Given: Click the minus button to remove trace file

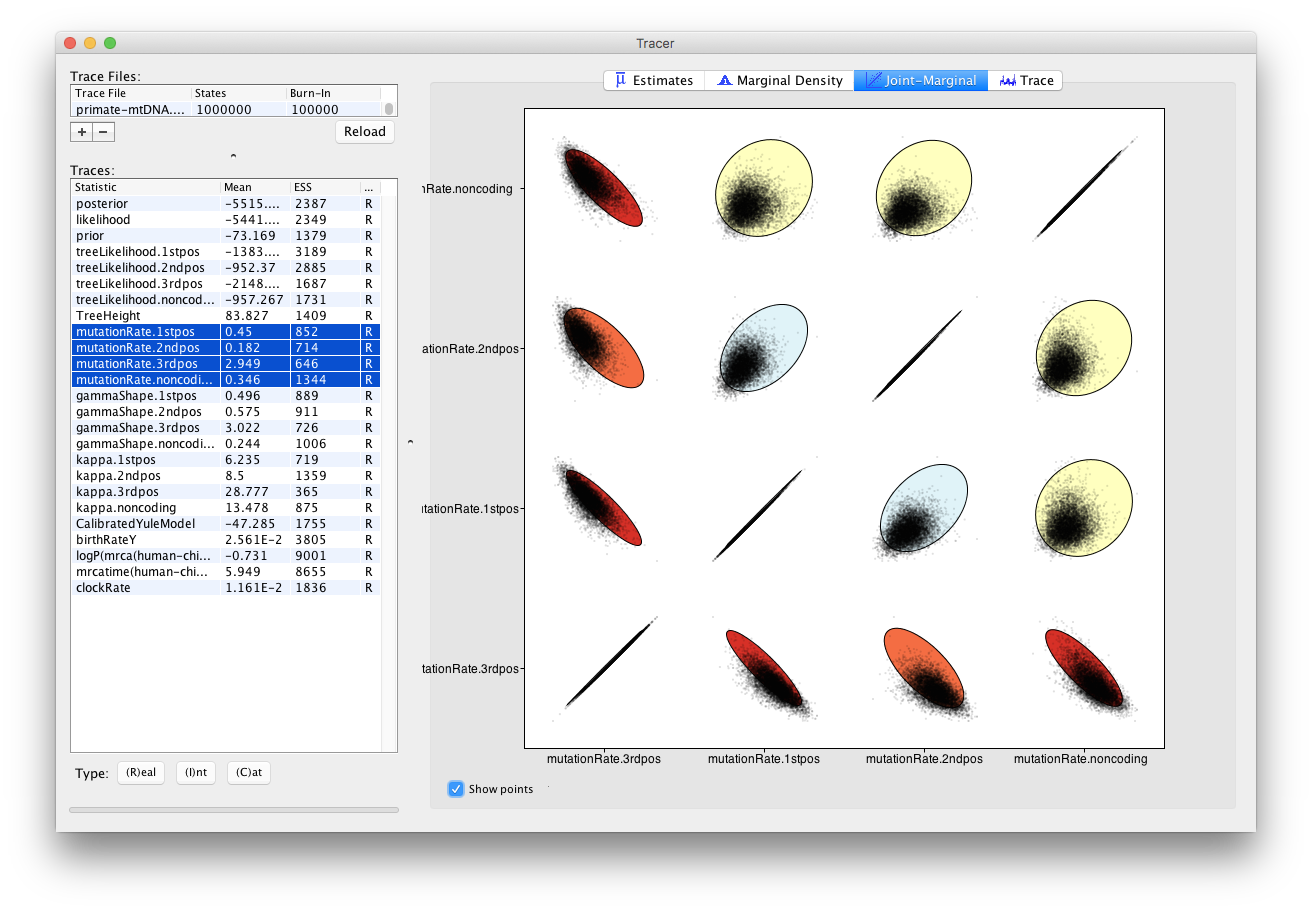Looking at the screenshot, I should (x=104, y=131).
